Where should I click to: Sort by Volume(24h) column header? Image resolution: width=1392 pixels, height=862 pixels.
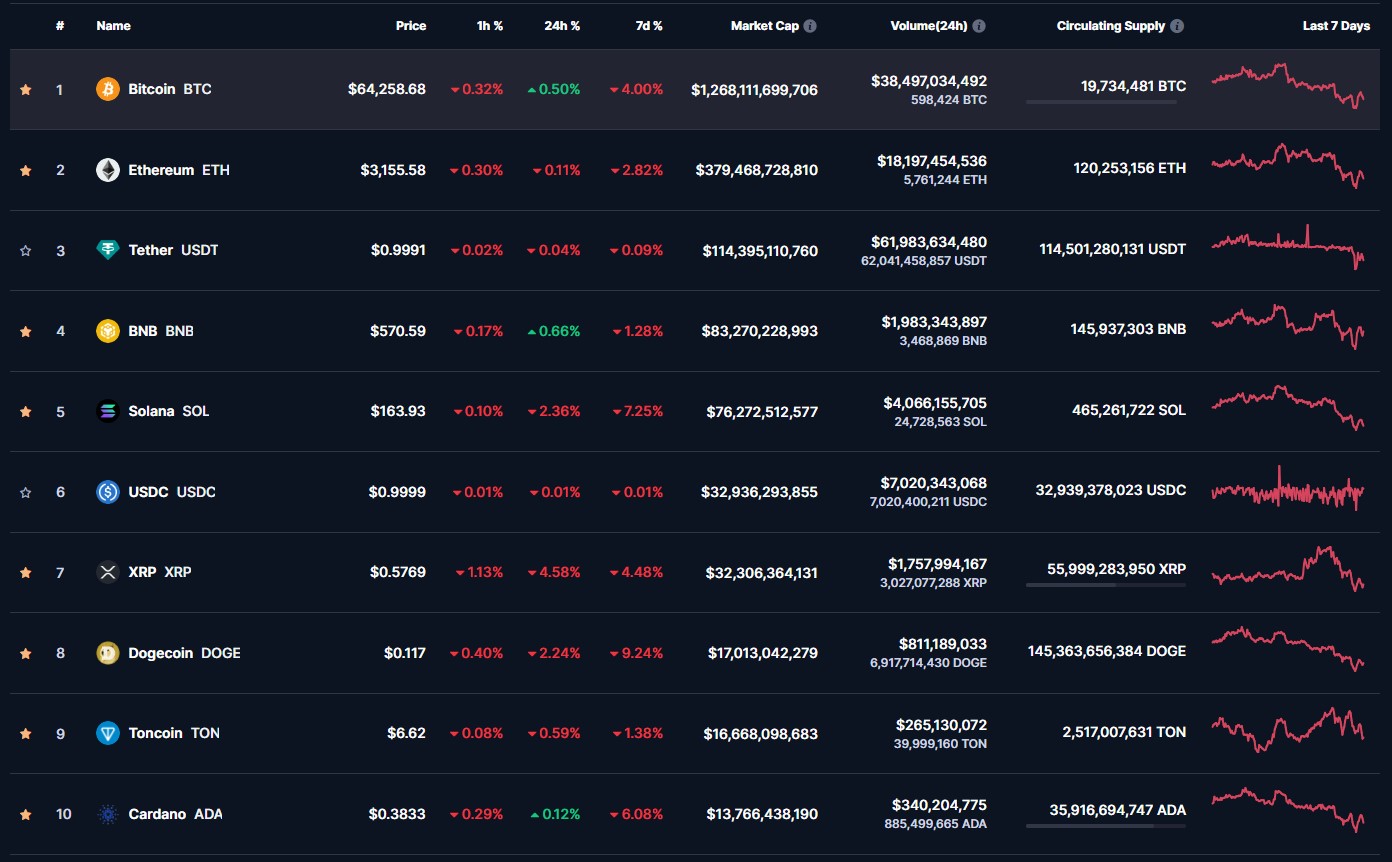click(x=929, y=26)
